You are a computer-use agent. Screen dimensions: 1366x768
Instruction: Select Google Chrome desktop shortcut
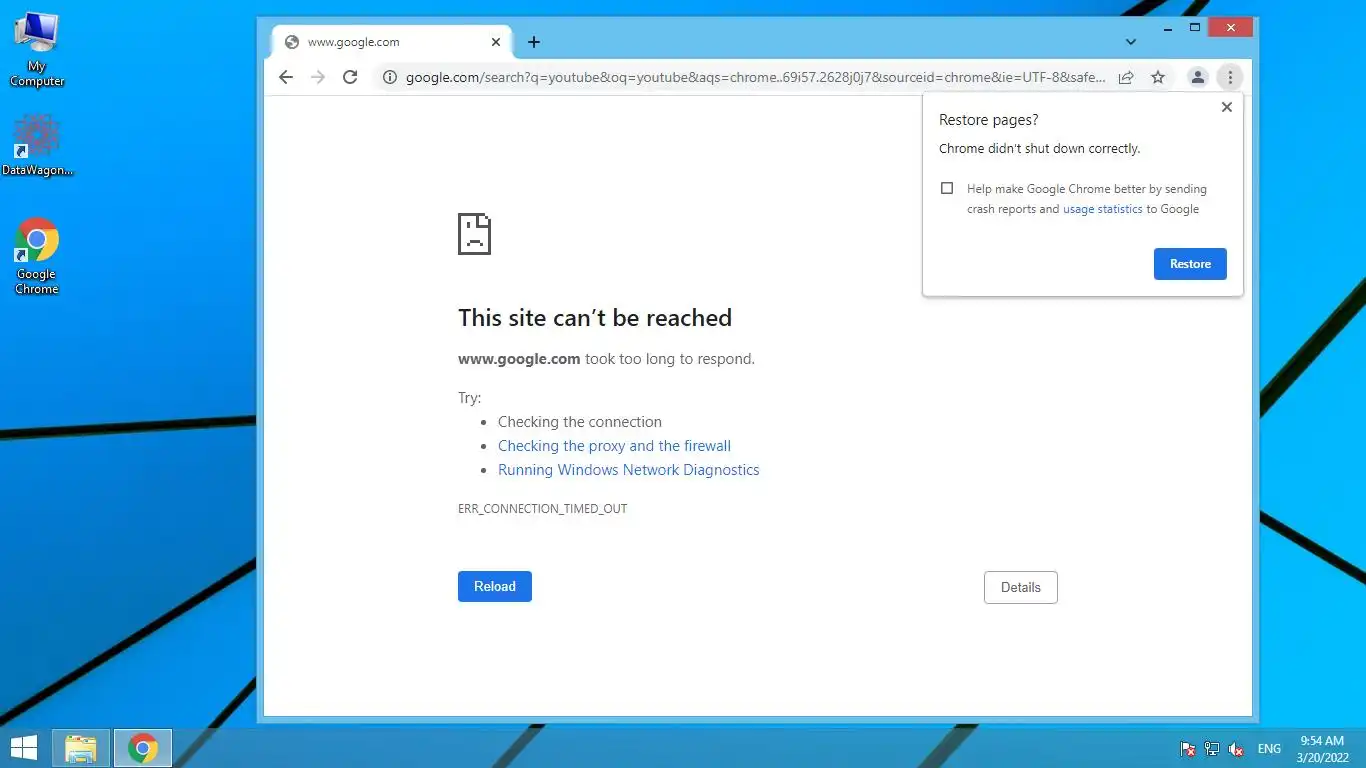(37, 256)
